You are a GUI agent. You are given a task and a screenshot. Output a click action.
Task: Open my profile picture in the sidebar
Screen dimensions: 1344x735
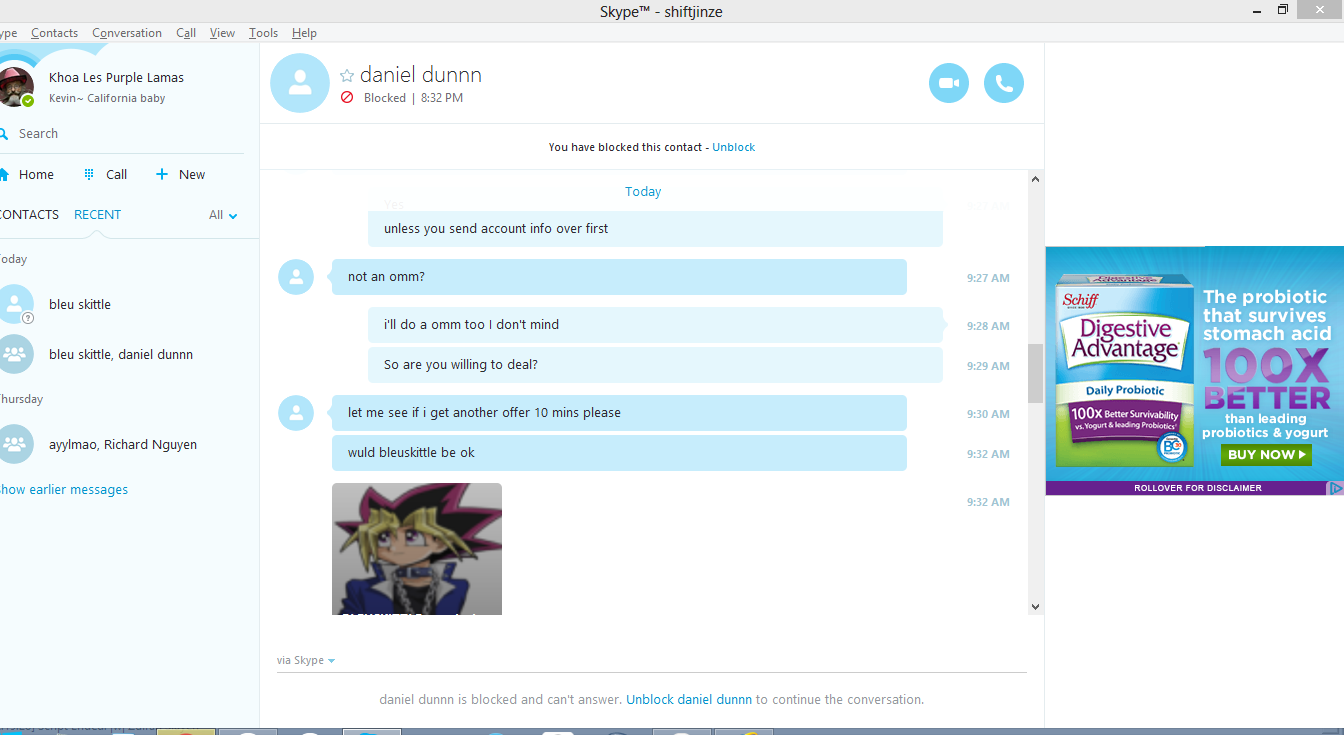pos(14,87)
